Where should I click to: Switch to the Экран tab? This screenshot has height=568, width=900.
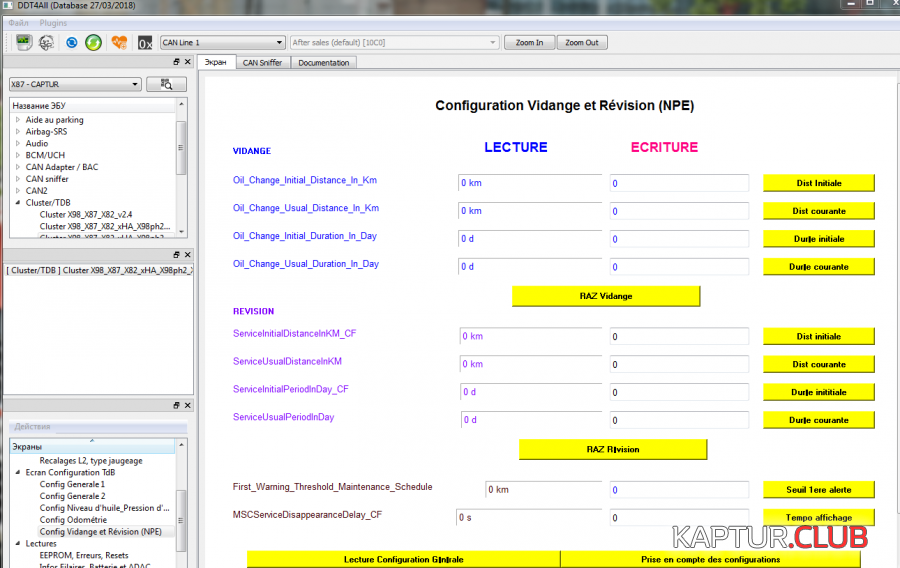point(216,62)
